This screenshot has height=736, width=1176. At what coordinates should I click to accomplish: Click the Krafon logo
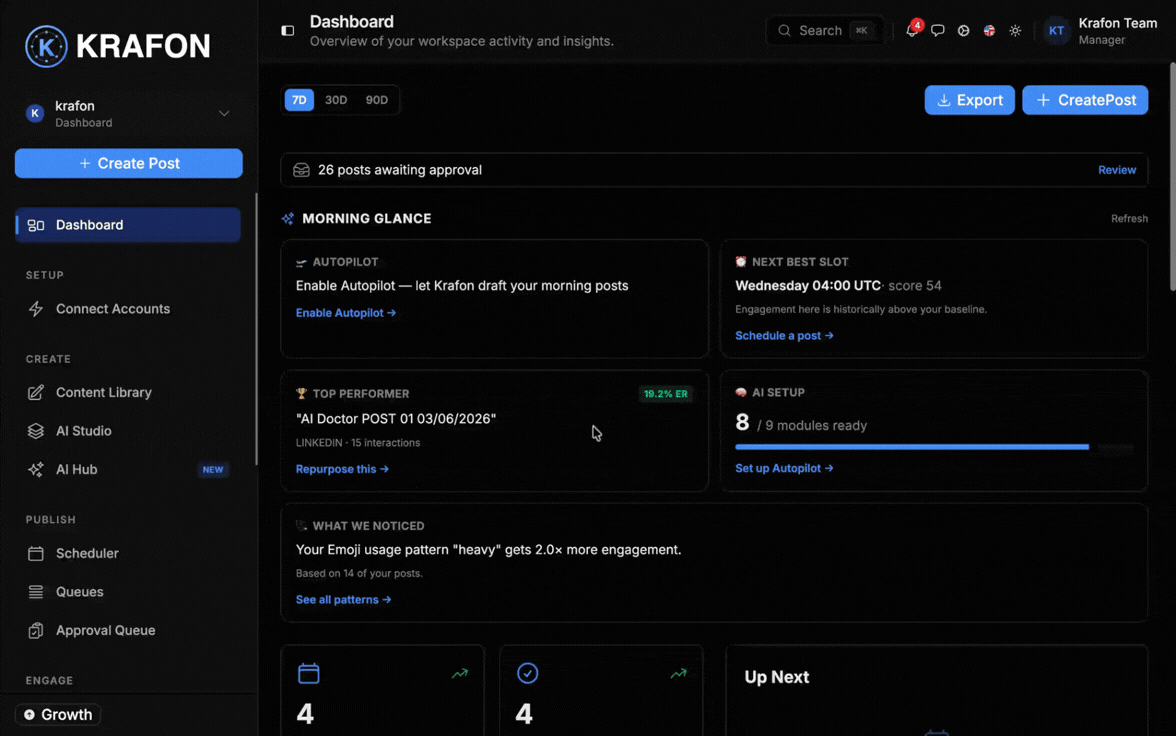118,46
